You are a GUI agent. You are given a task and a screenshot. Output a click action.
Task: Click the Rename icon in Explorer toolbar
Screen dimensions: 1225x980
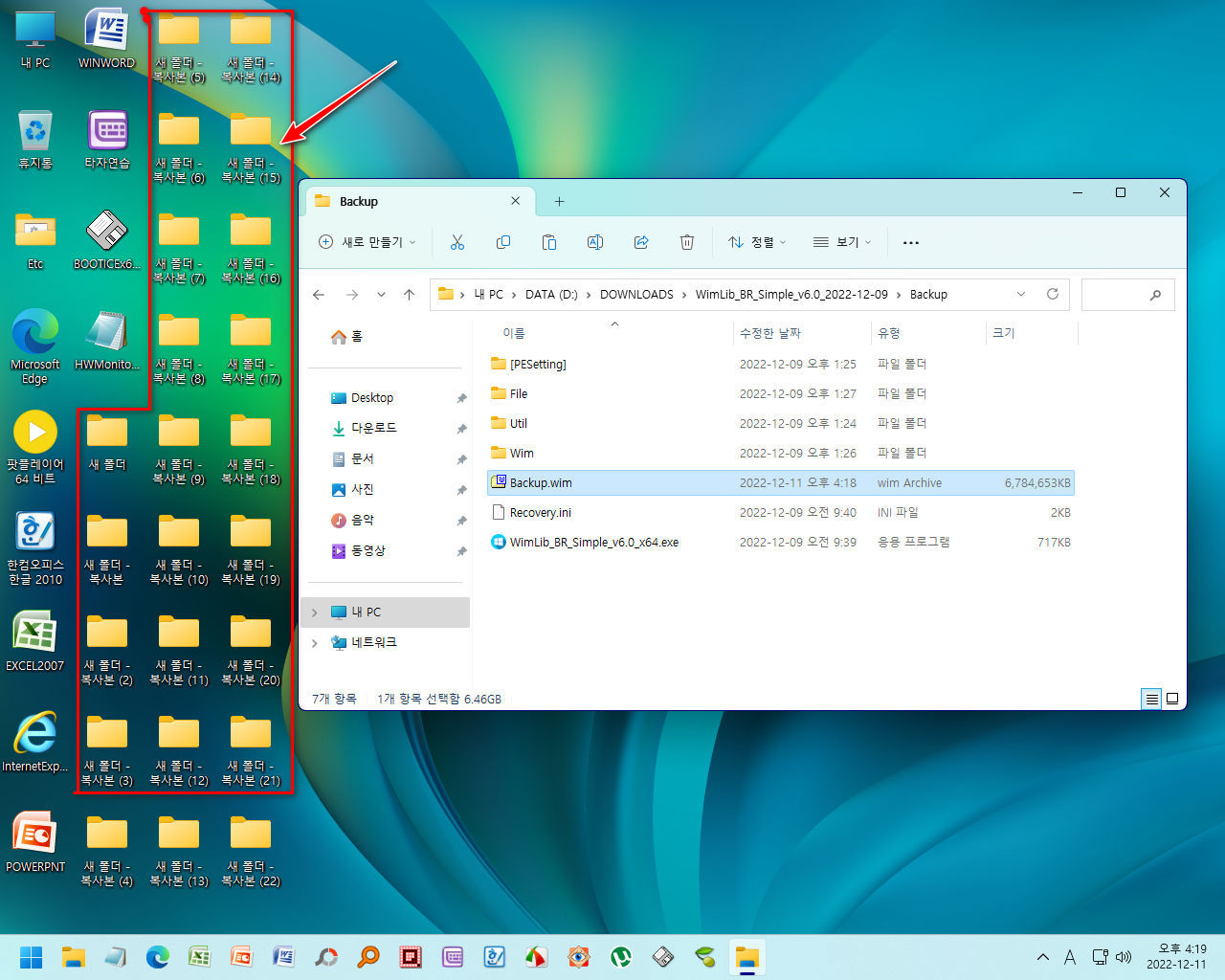click(594, 242)
